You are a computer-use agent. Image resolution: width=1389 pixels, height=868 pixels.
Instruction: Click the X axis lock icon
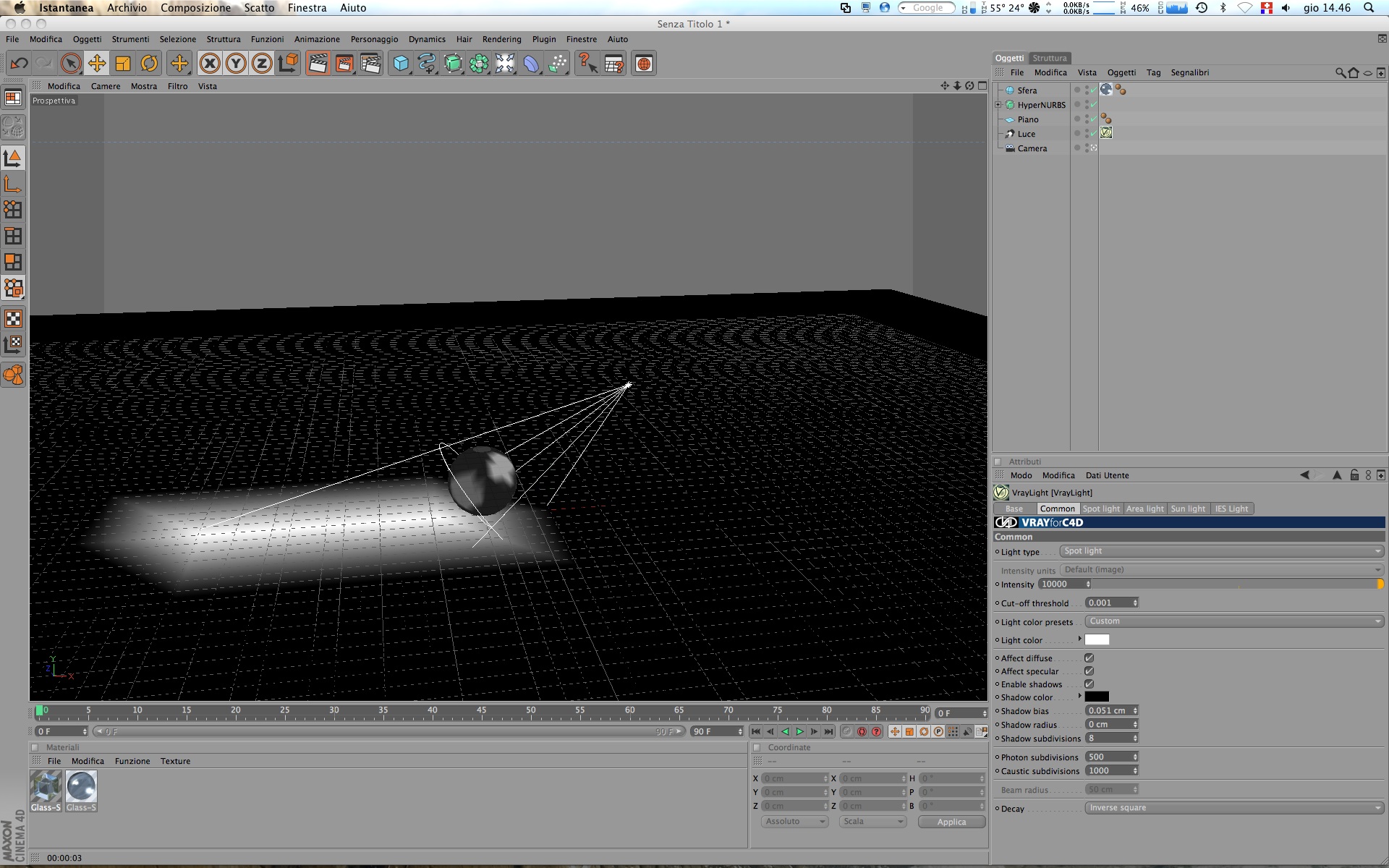210,64
